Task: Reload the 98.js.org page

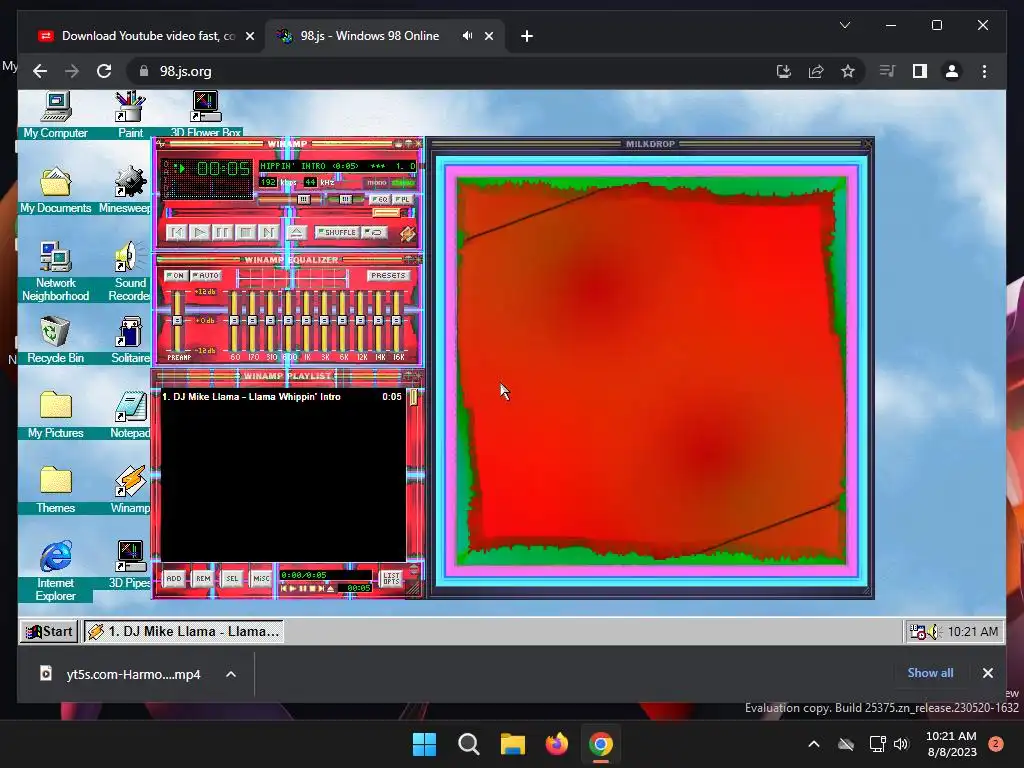Action: click(104, 71)
